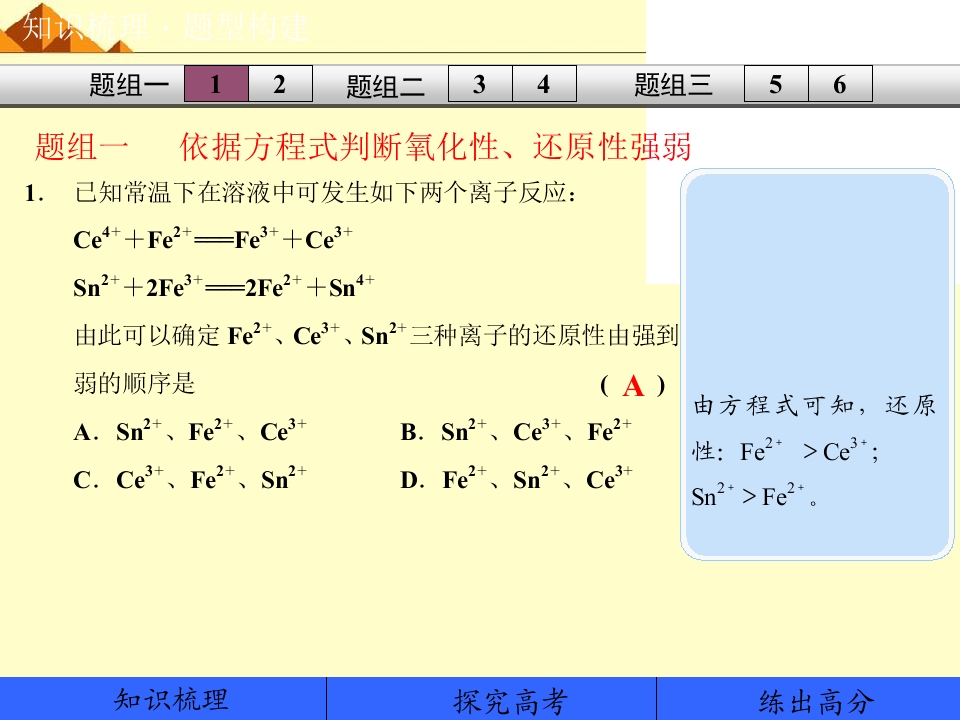Jump to question 4 button

tap(544, 84)
